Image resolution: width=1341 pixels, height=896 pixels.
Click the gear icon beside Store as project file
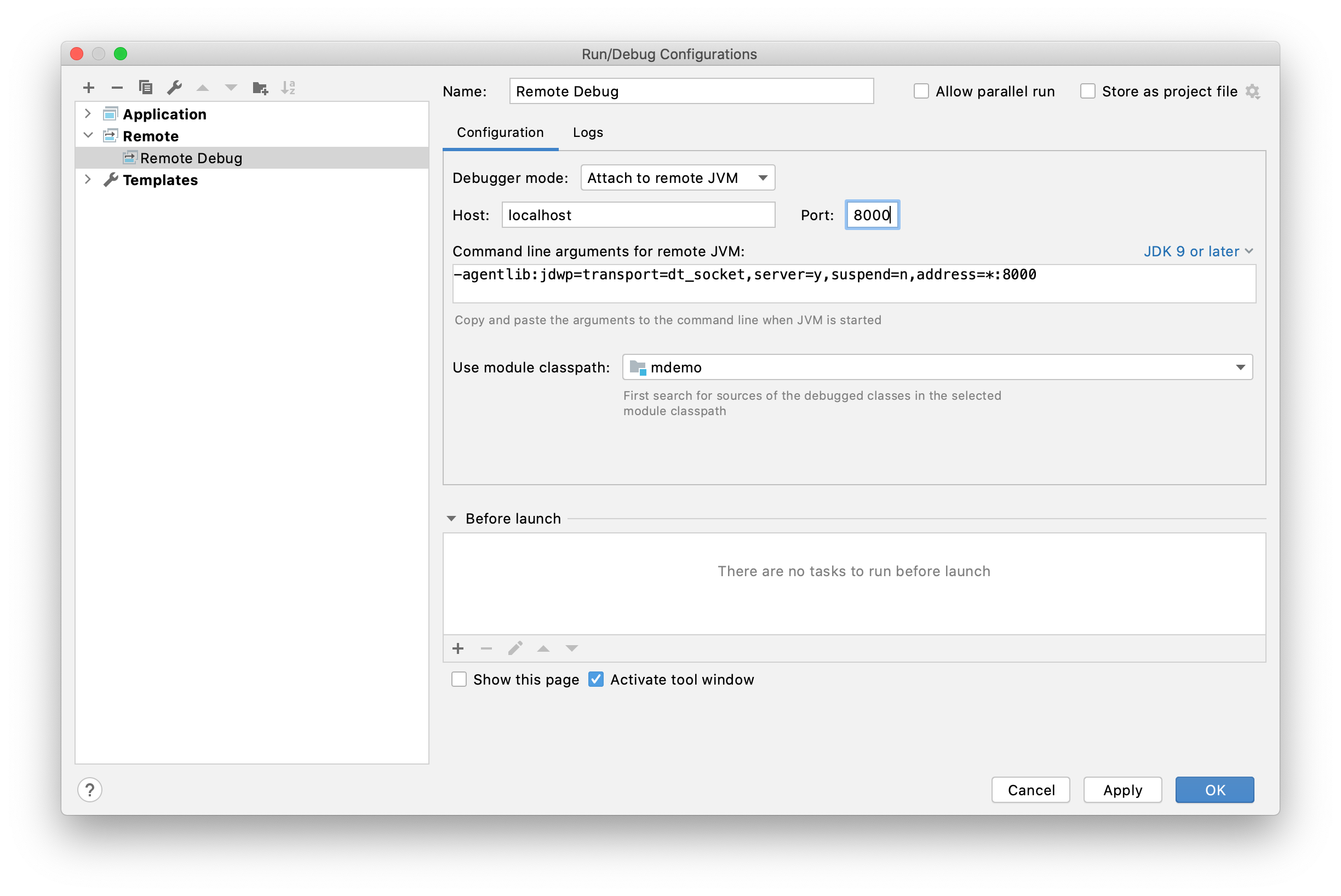coord(1252,91)
